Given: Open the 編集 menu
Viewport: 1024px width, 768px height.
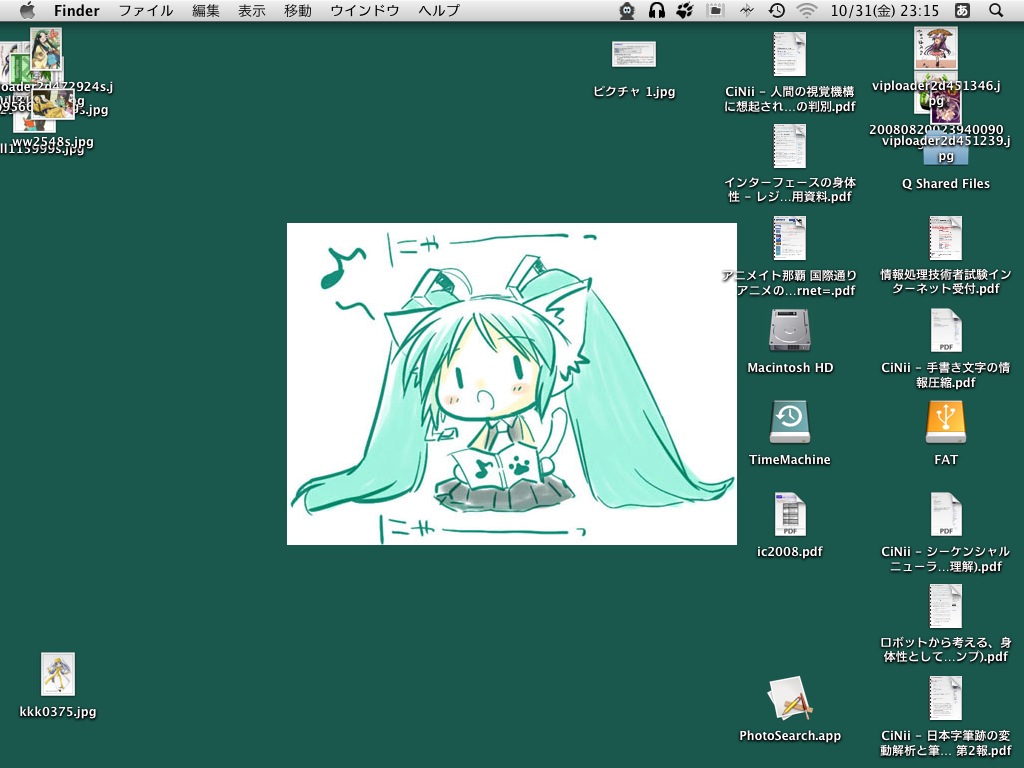Looking at the screenshot, I should pyautogui.click(x=206, y=10).
